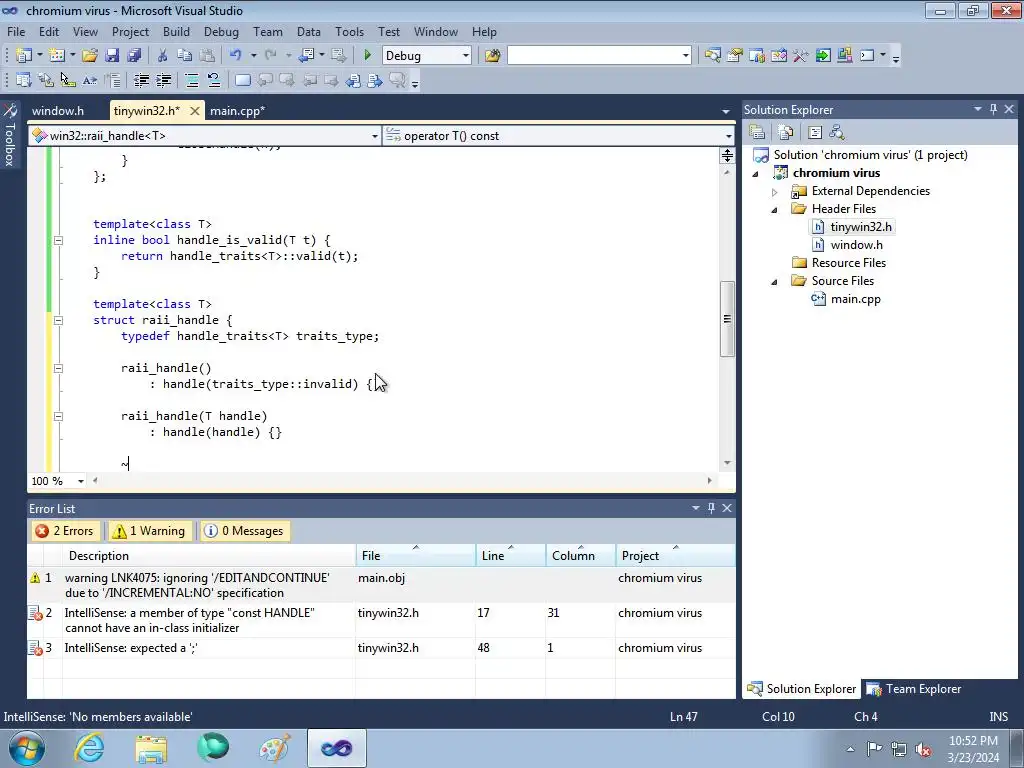The width and height of the screenshot is (1024, 768).
Task: Pin the Solution Explorer panel
Action: (x=993, y=109)
